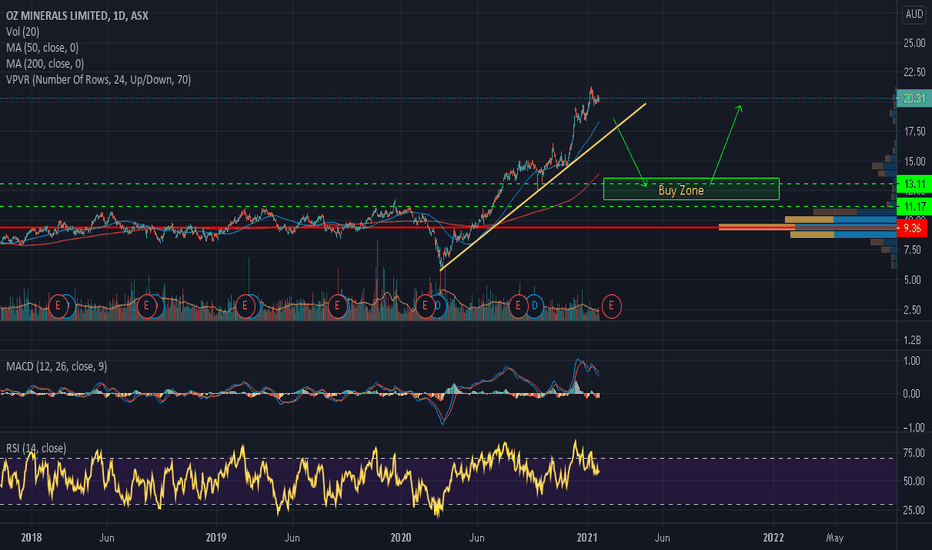Screen dimensions: 932x550
Task: Click the green 11.17 price level label
Action: click(914, 206)
